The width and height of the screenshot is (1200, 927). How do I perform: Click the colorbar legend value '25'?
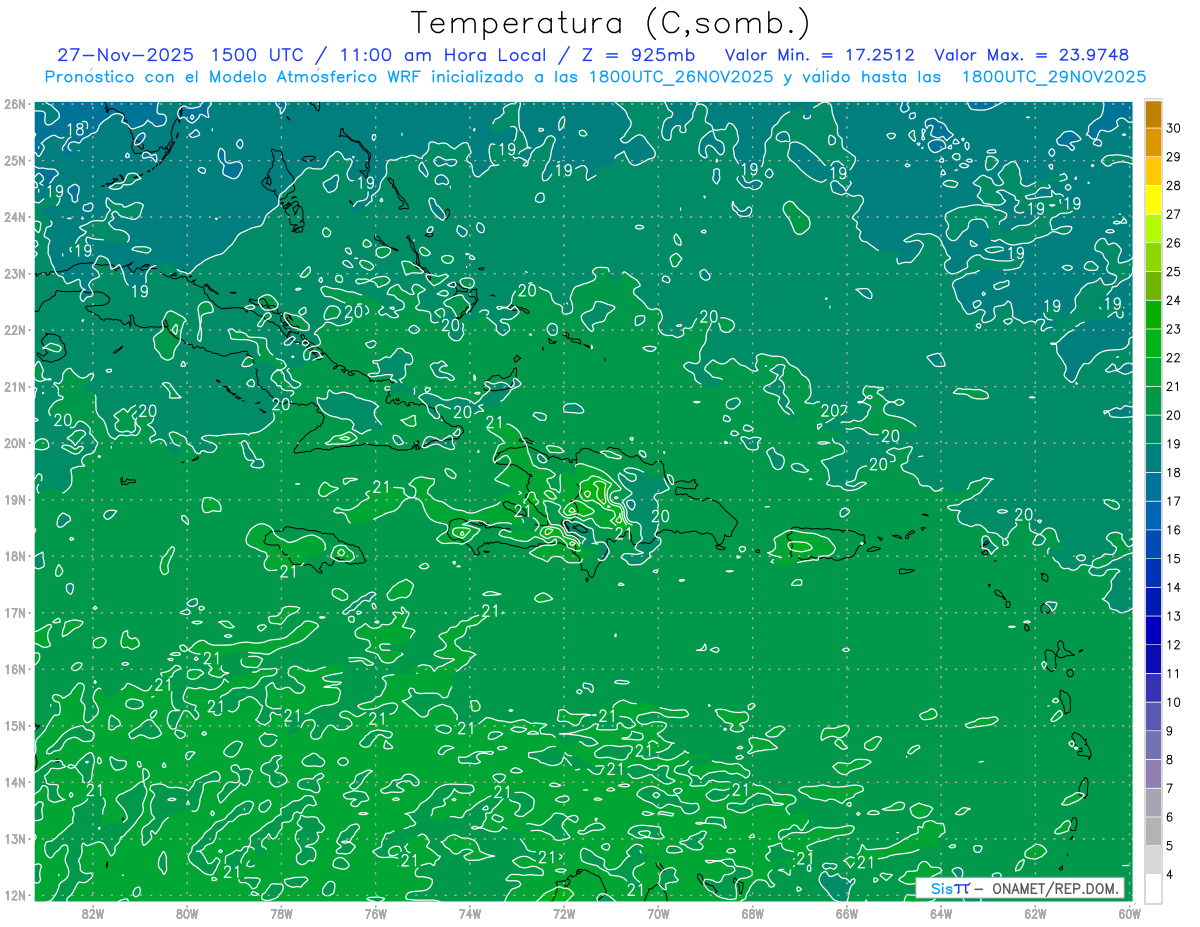(1174, 272)
